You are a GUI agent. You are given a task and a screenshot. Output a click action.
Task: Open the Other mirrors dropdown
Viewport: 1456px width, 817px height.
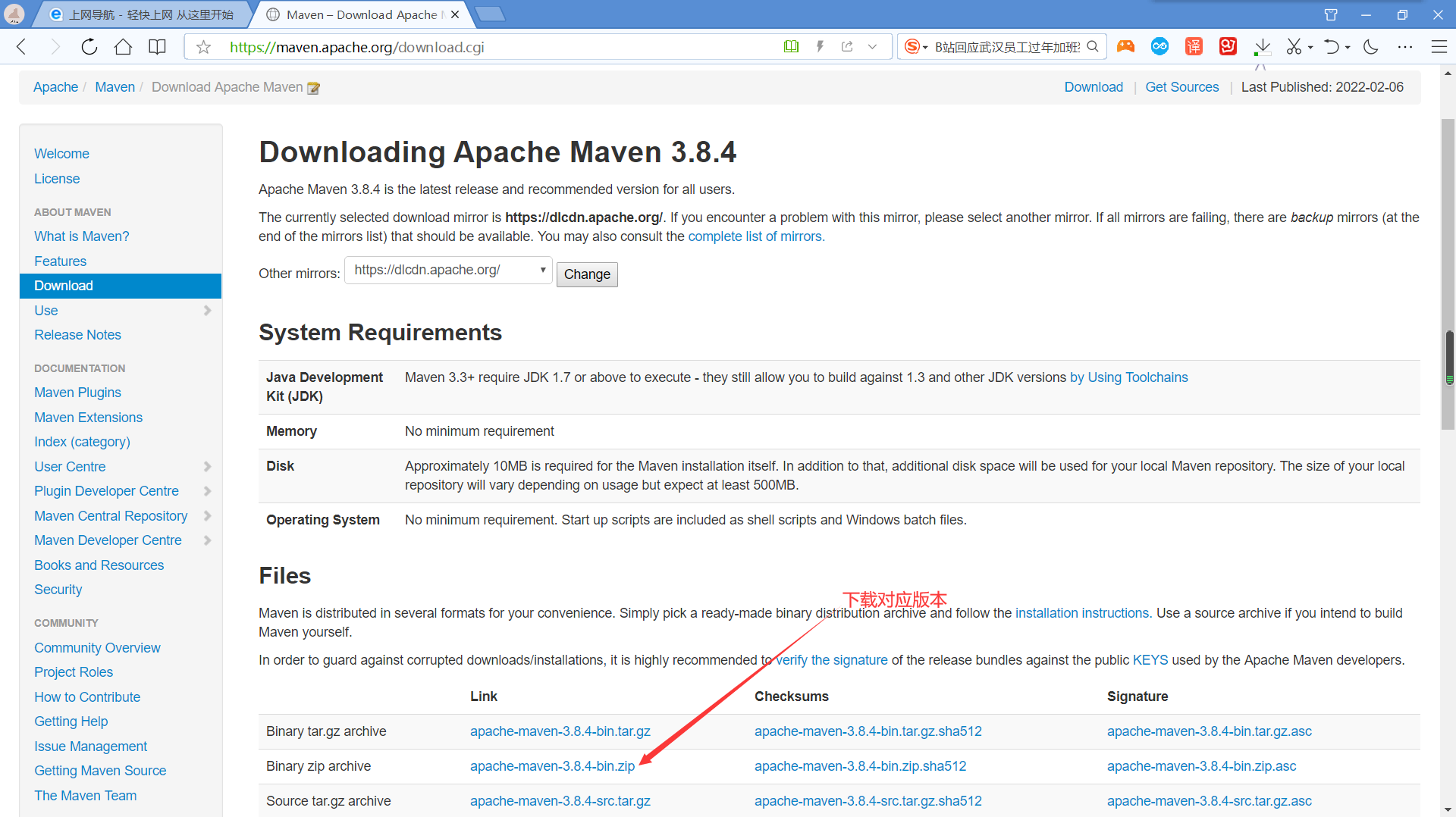click(448, 271)
